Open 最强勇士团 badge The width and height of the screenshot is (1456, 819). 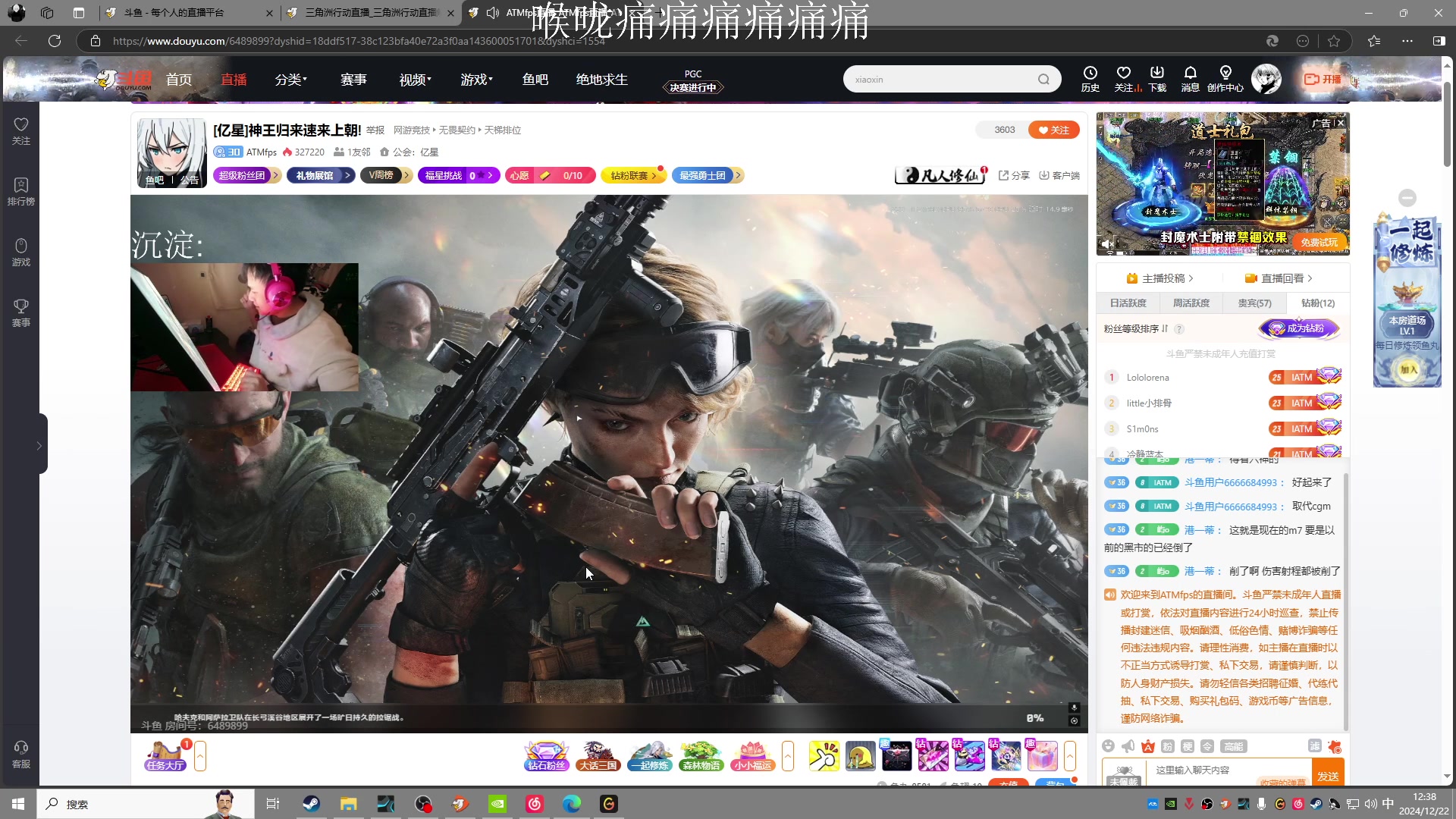708,175
